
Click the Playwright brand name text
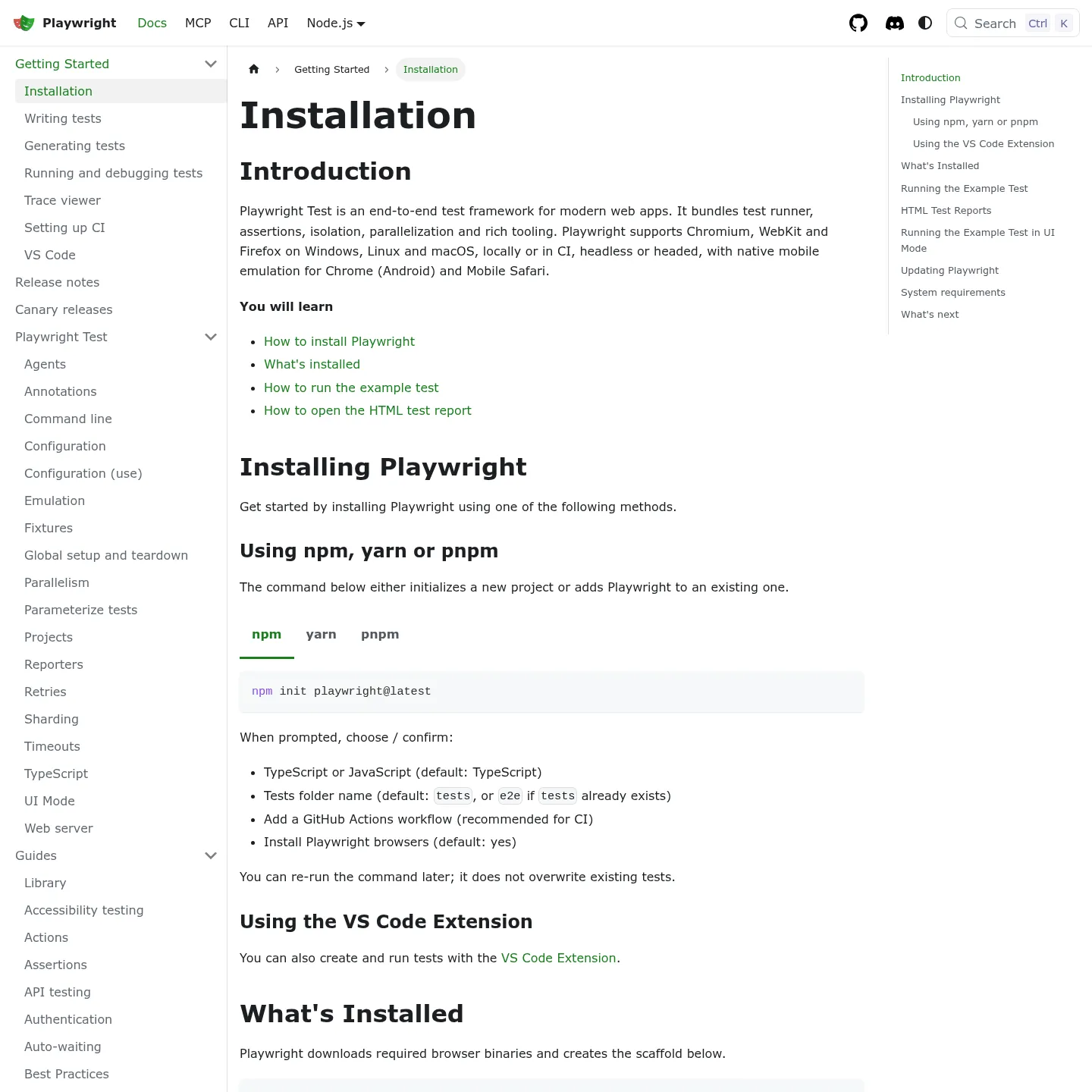click(x=80, y=23)
